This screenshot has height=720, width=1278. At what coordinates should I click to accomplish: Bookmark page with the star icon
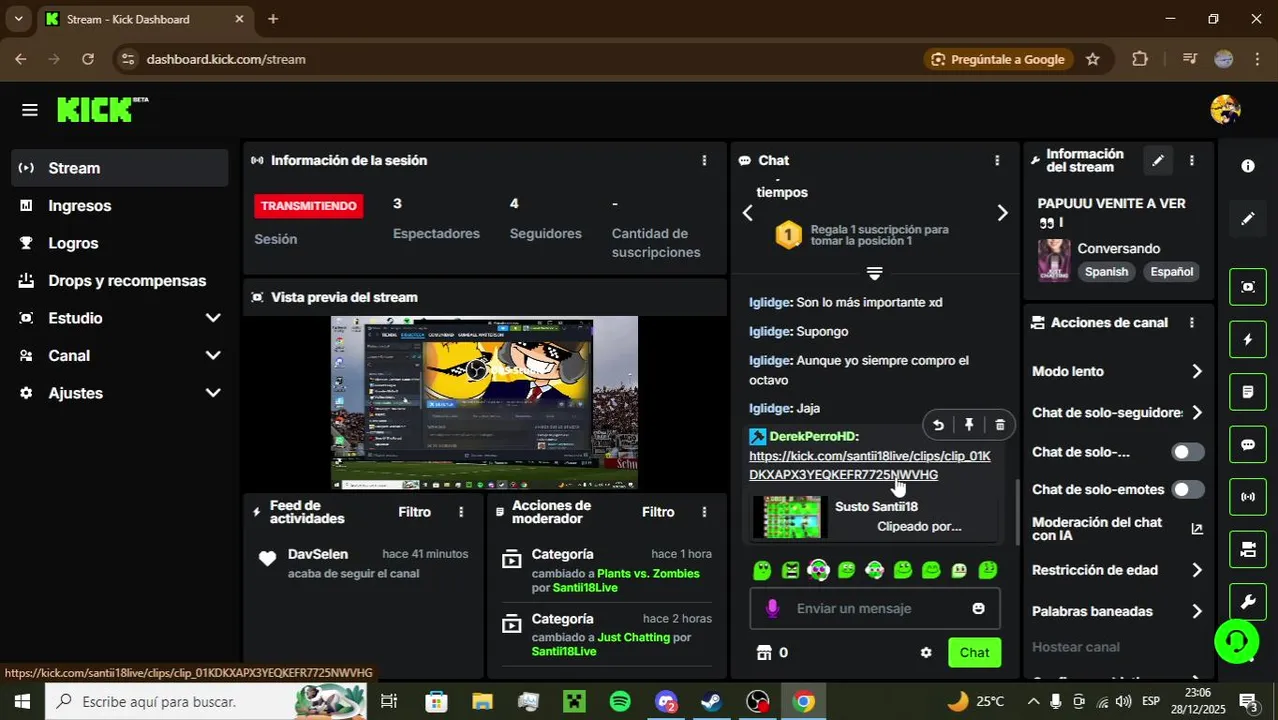[x=1092, y=59]
